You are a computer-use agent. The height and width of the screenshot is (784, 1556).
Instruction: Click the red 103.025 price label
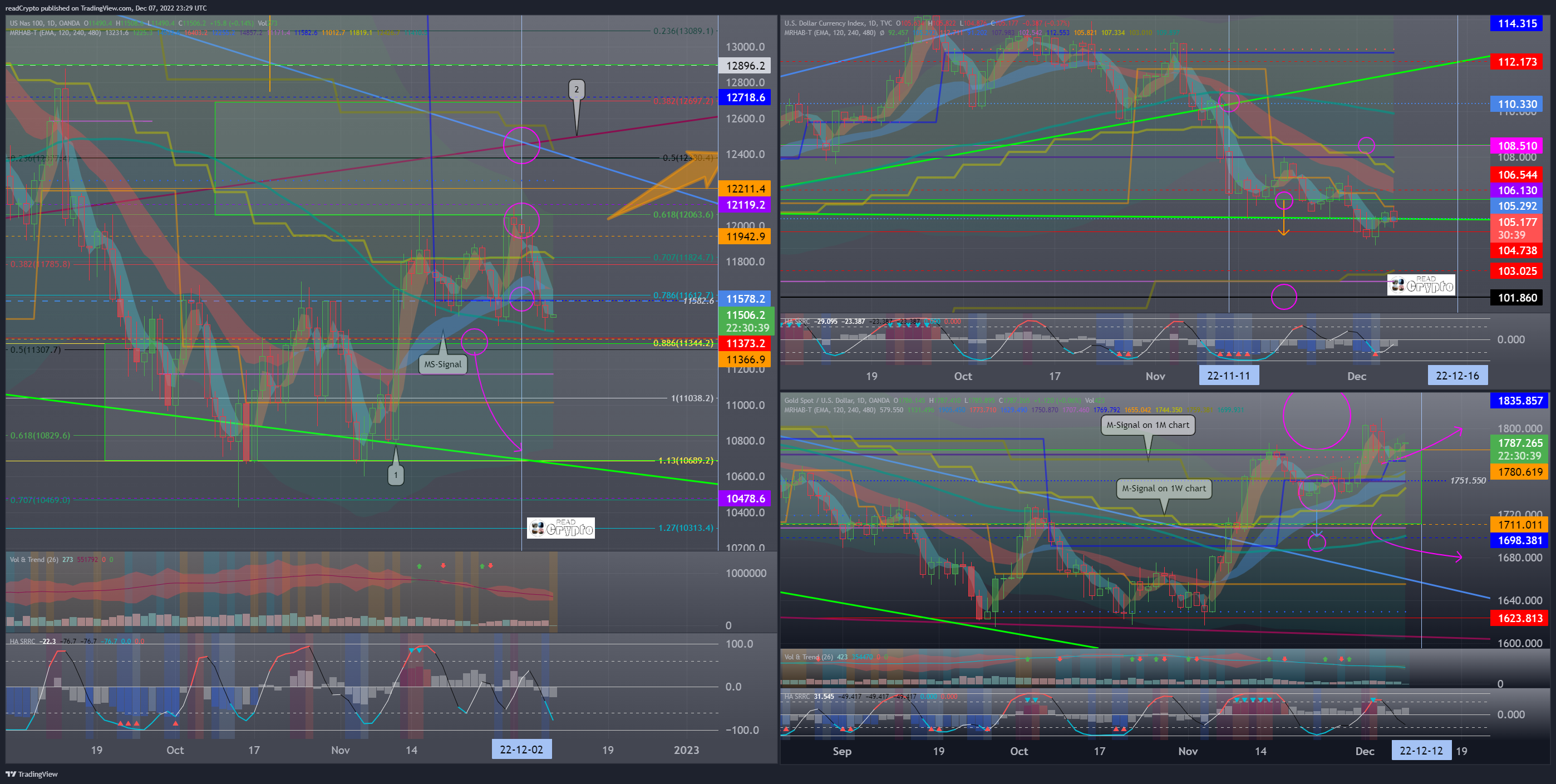pos(1516,271)
